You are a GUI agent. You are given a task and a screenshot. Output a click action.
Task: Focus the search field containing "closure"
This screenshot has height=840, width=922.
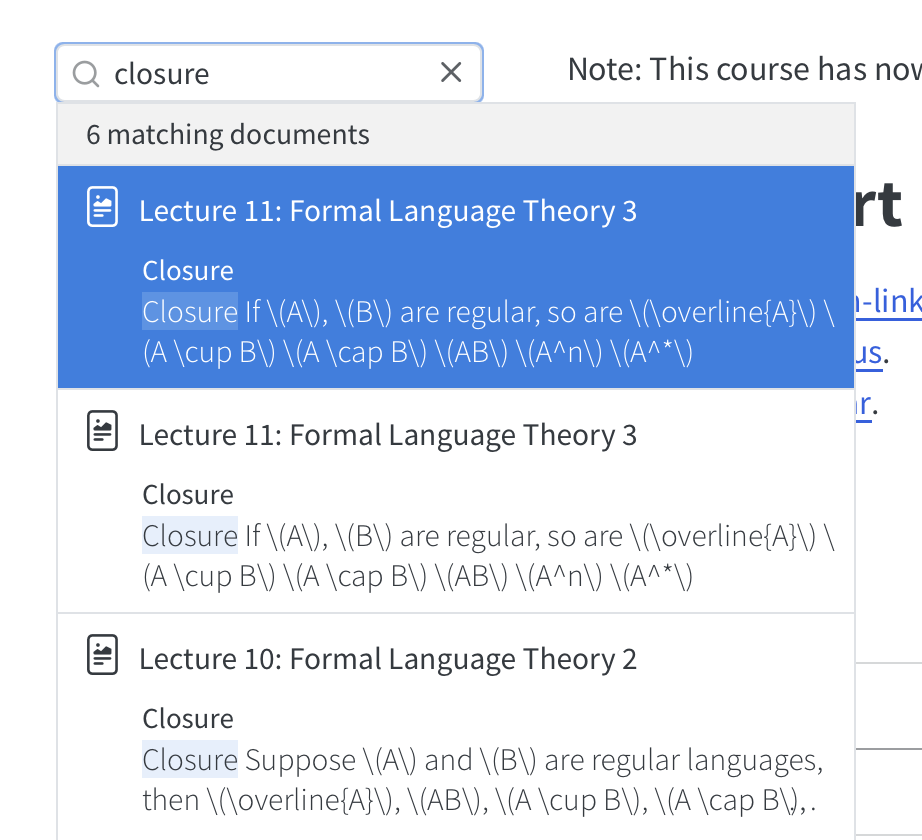click(x=270, y=73)
